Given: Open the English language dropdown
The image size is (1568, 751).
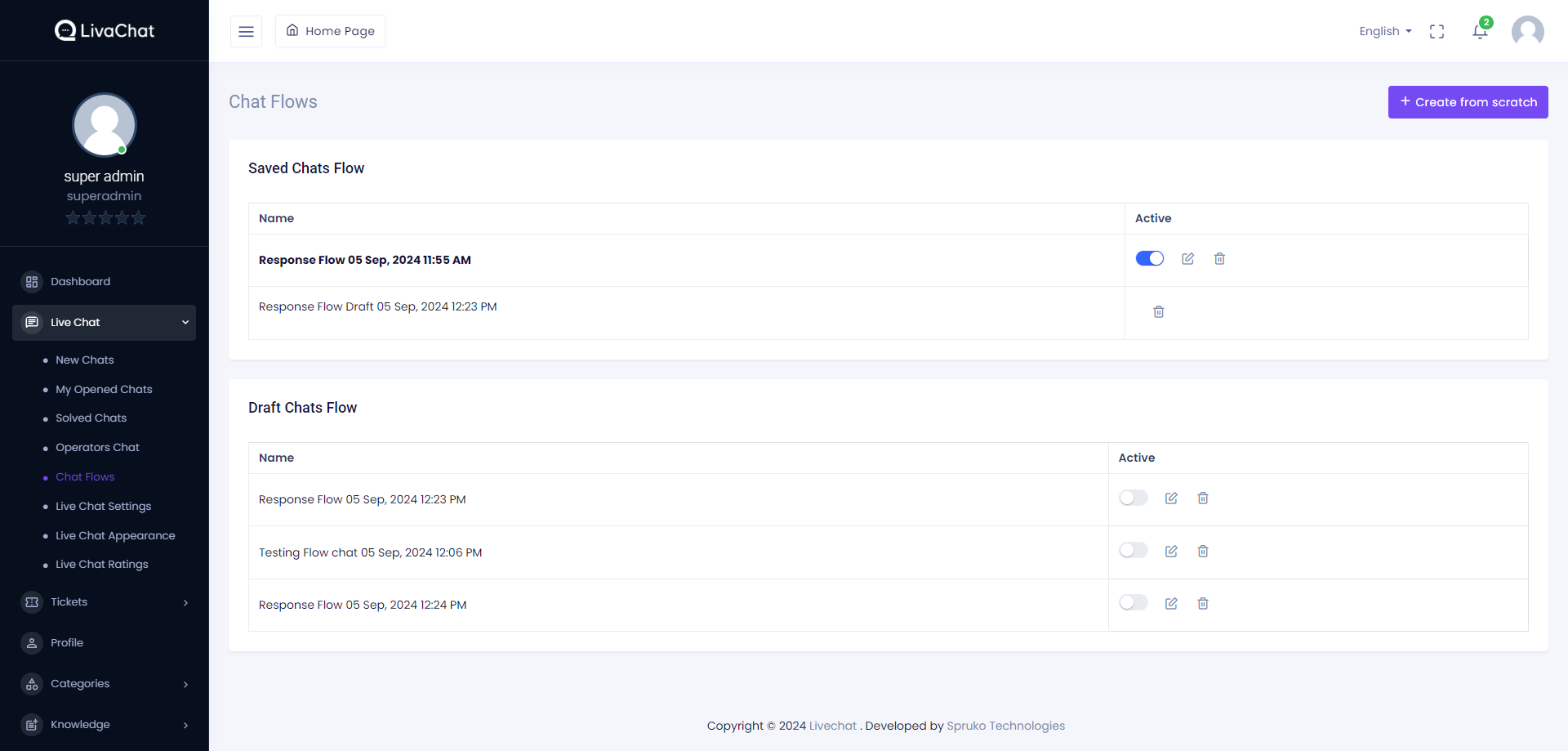Looking at the screenshot, I should 1385,32.
